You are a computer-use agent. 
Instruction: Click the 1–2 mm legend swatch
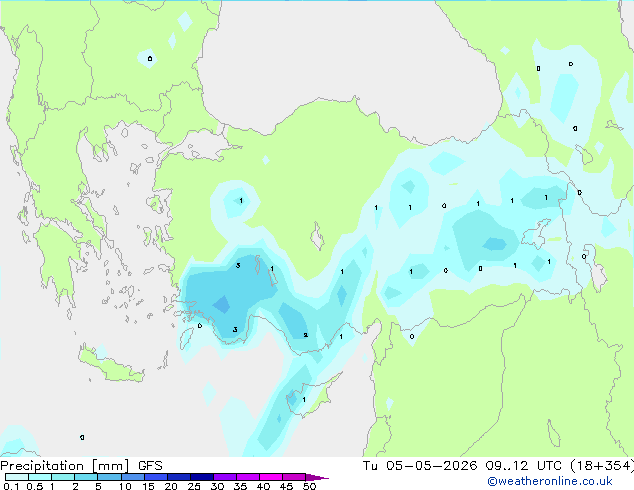coord(63,477)
